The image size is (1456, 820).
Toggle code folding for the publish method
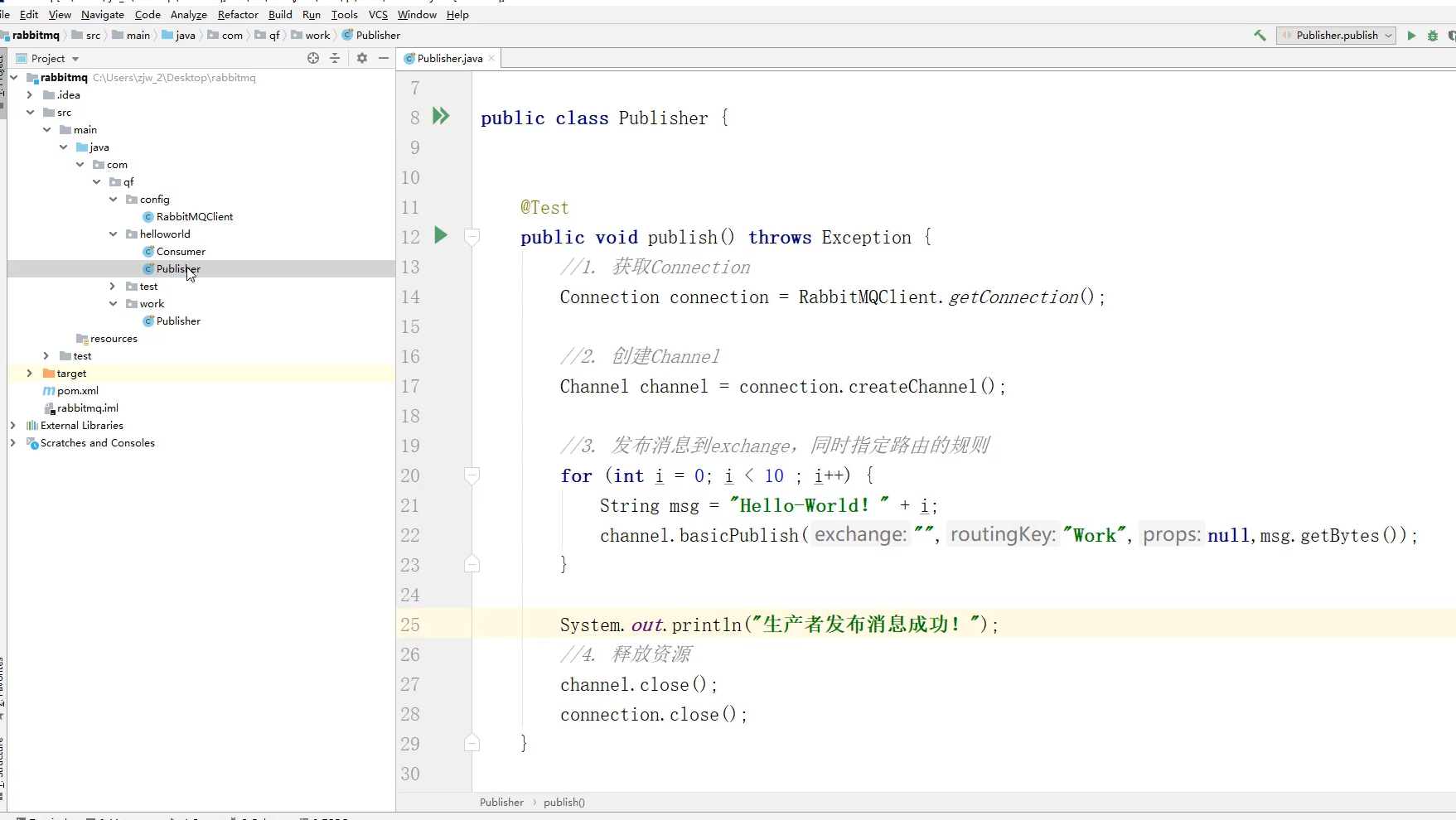point(472,237)
